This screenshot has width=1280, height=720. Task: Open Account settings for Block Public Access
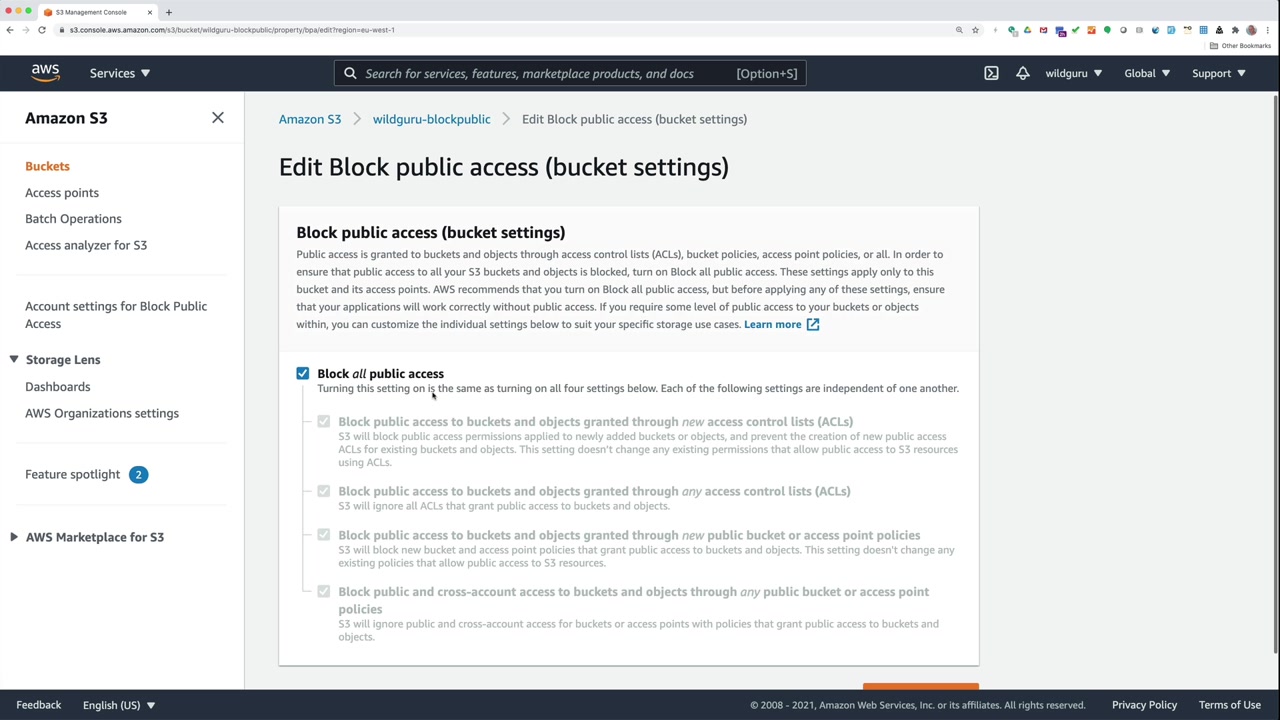[x=116, y=315]
